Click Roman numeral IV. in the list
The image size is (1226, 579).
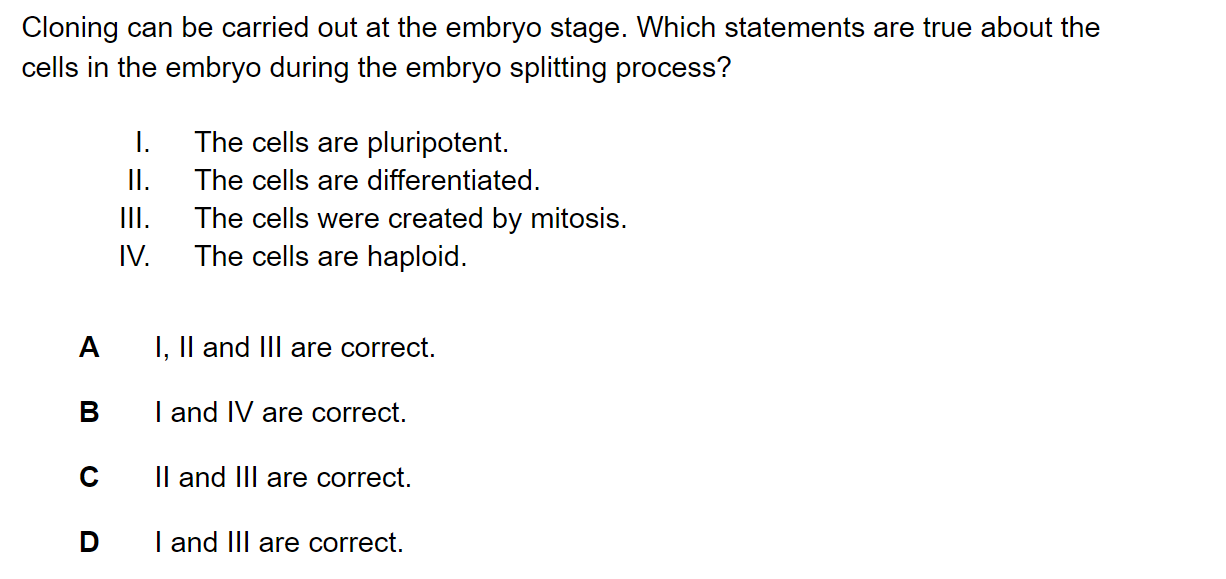(x=135, y=257)
